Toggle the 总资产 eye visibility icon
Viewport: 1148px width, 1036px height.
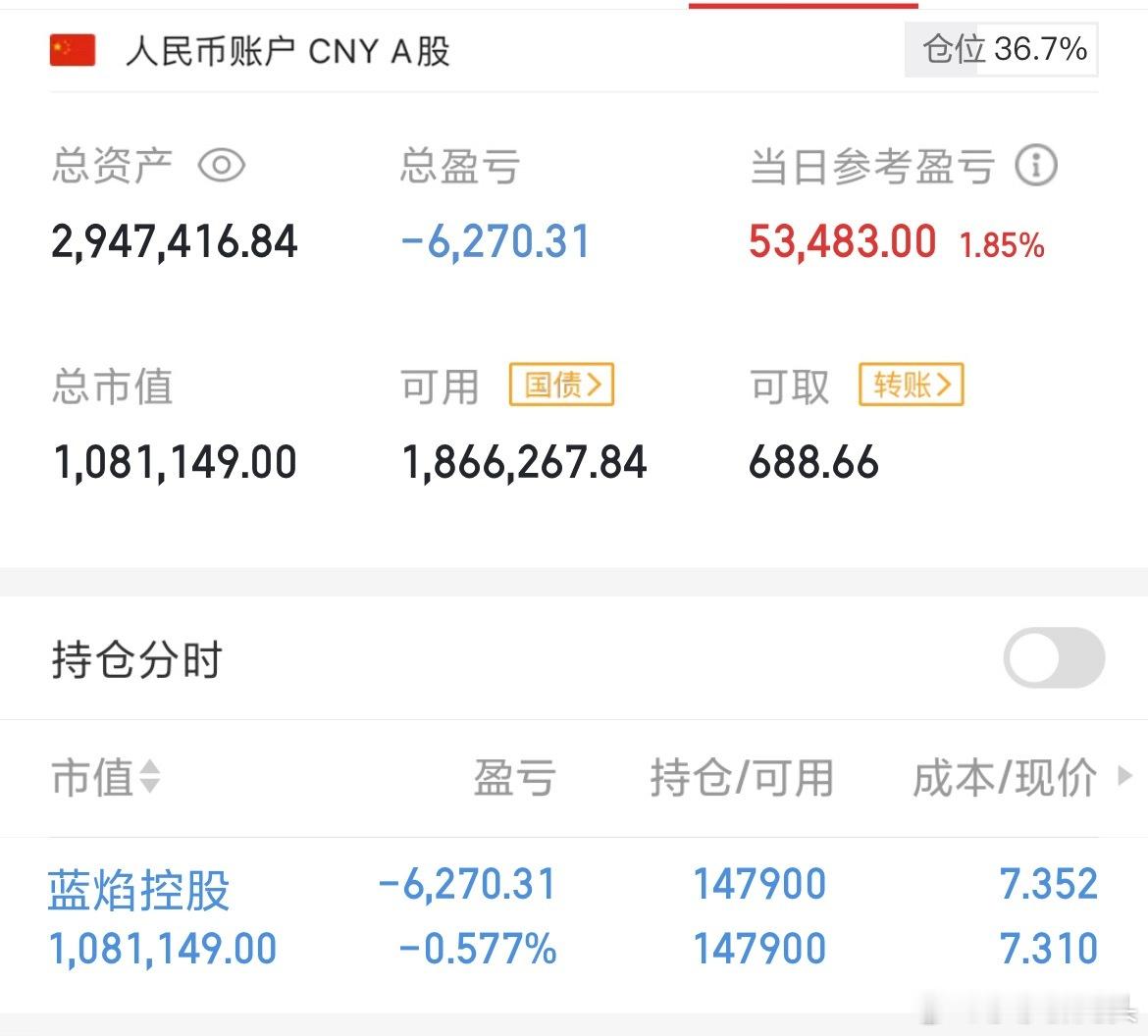point(222,166)
